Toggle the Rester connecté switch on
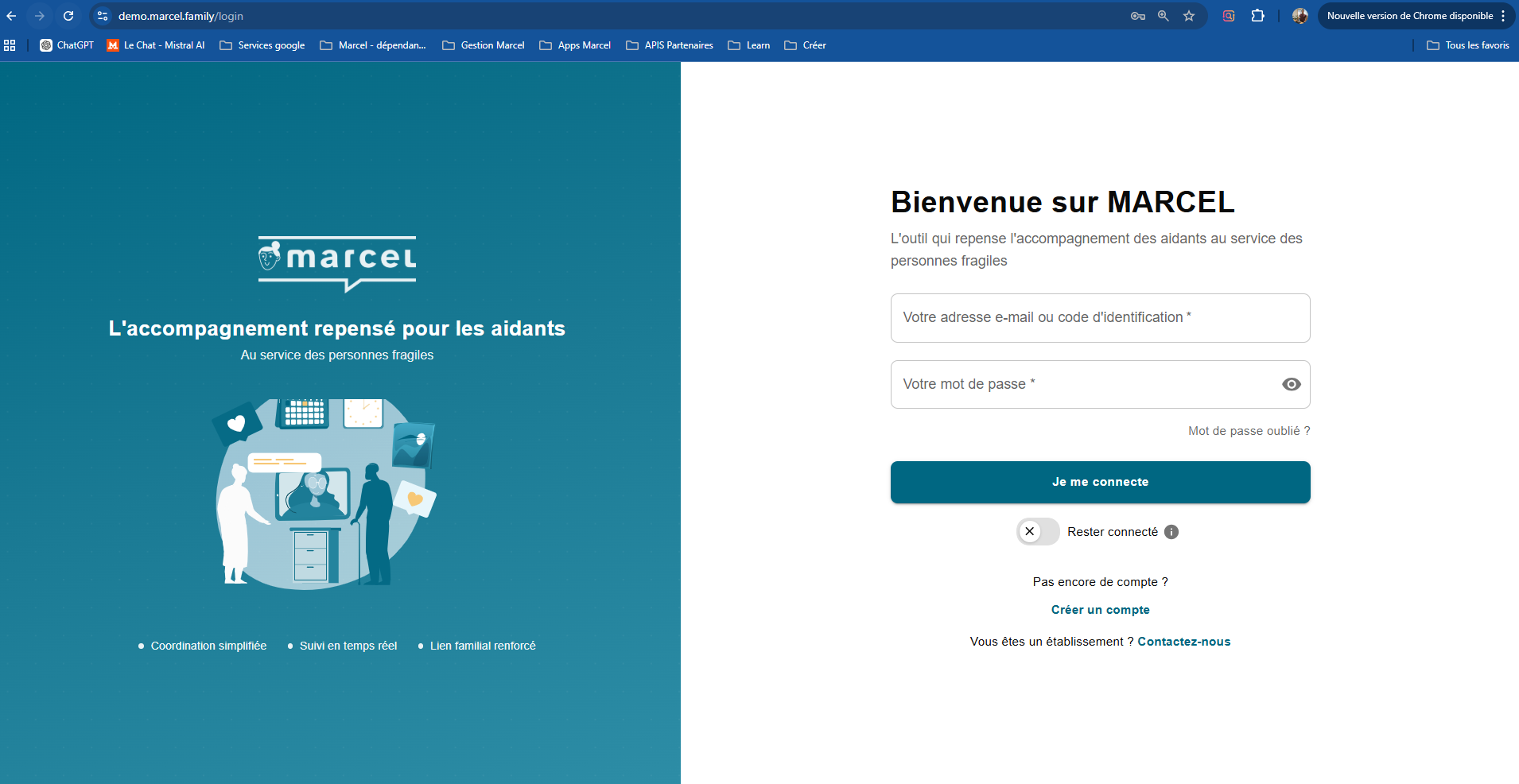 pyautogui.click(x=1037, y=532)
